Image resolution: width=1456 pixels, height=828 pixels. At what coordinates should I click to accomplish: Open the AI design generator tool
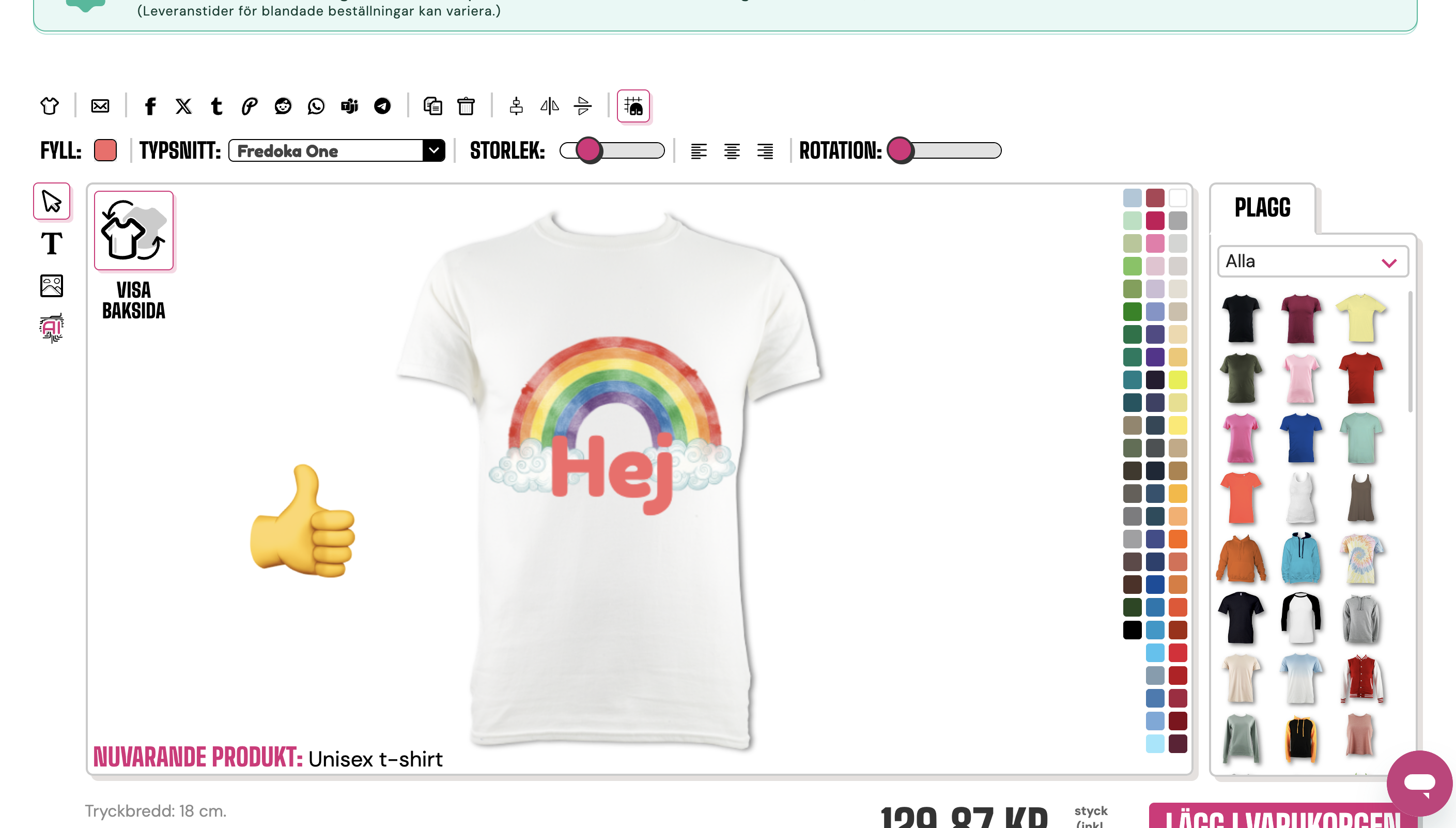[x=51, y=328]
